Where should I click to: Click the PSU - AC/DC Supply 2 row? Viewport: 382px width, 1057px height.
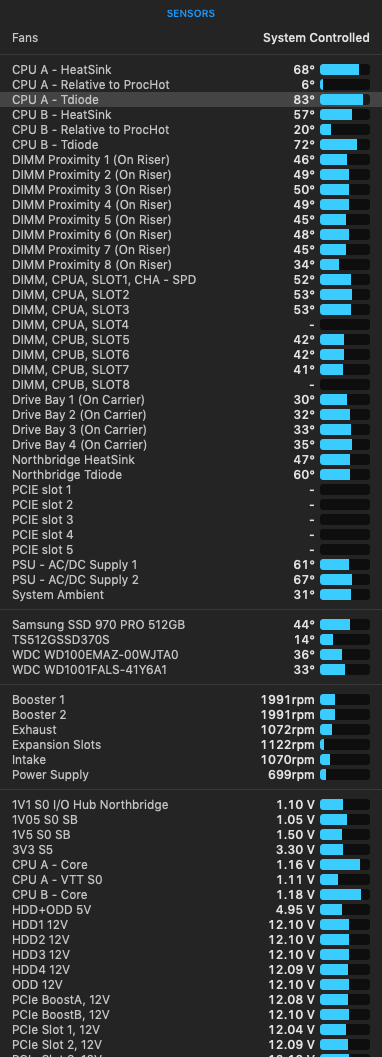pos(191,580)
